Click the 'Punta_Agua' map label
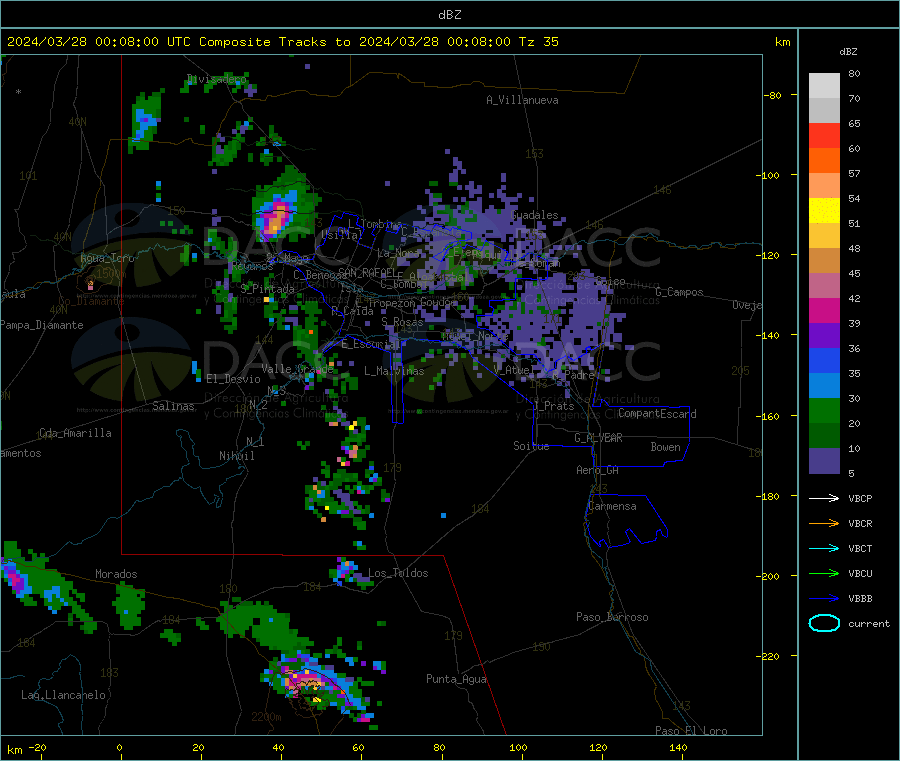 456,679
